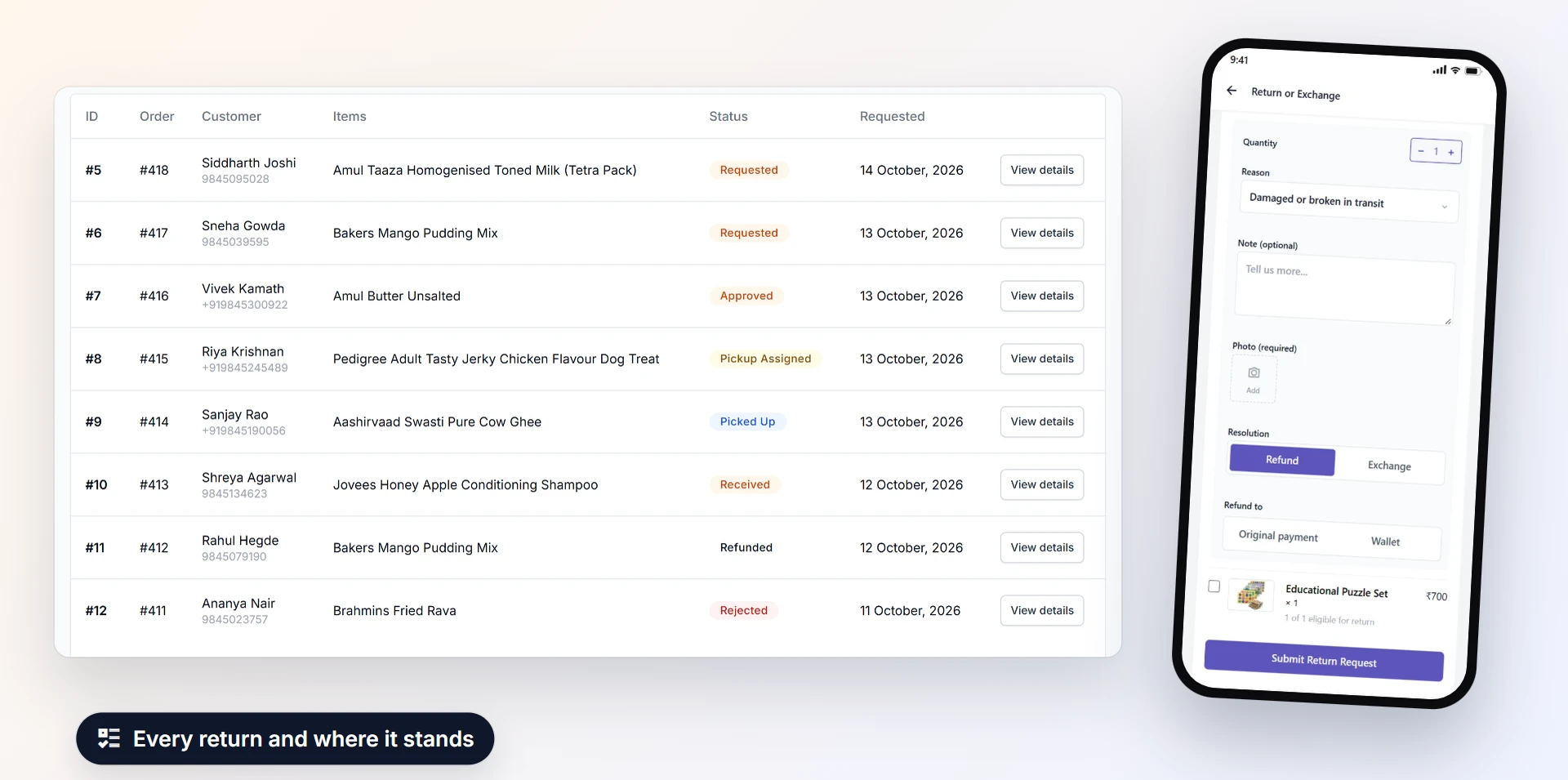Tick the Educational Puzzle Set checkbox

point(1214,586)
